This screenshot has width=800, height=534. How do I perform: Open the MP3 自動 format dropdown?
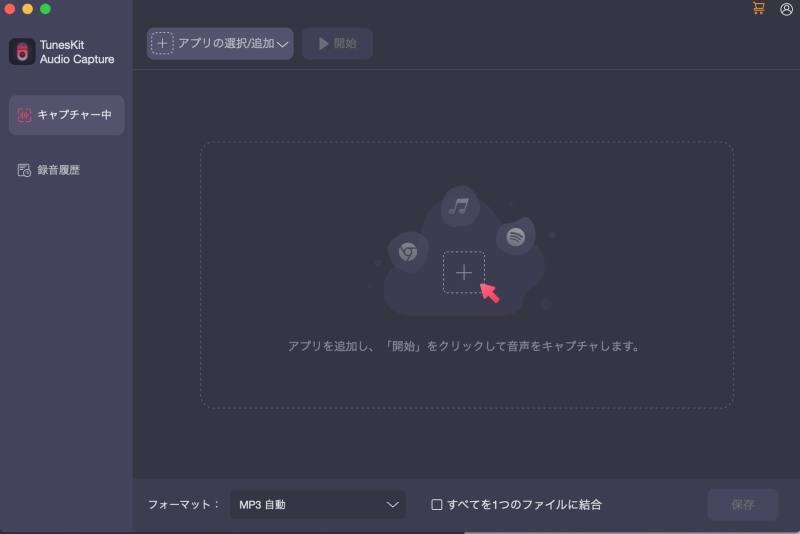click(x=318, y=504)
